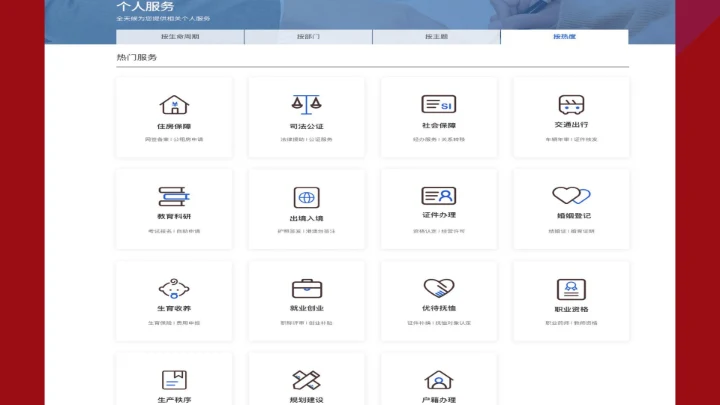Select the 优待抚恤 heart handshake icon
The image size is (720, 405).
pos(438,289)
